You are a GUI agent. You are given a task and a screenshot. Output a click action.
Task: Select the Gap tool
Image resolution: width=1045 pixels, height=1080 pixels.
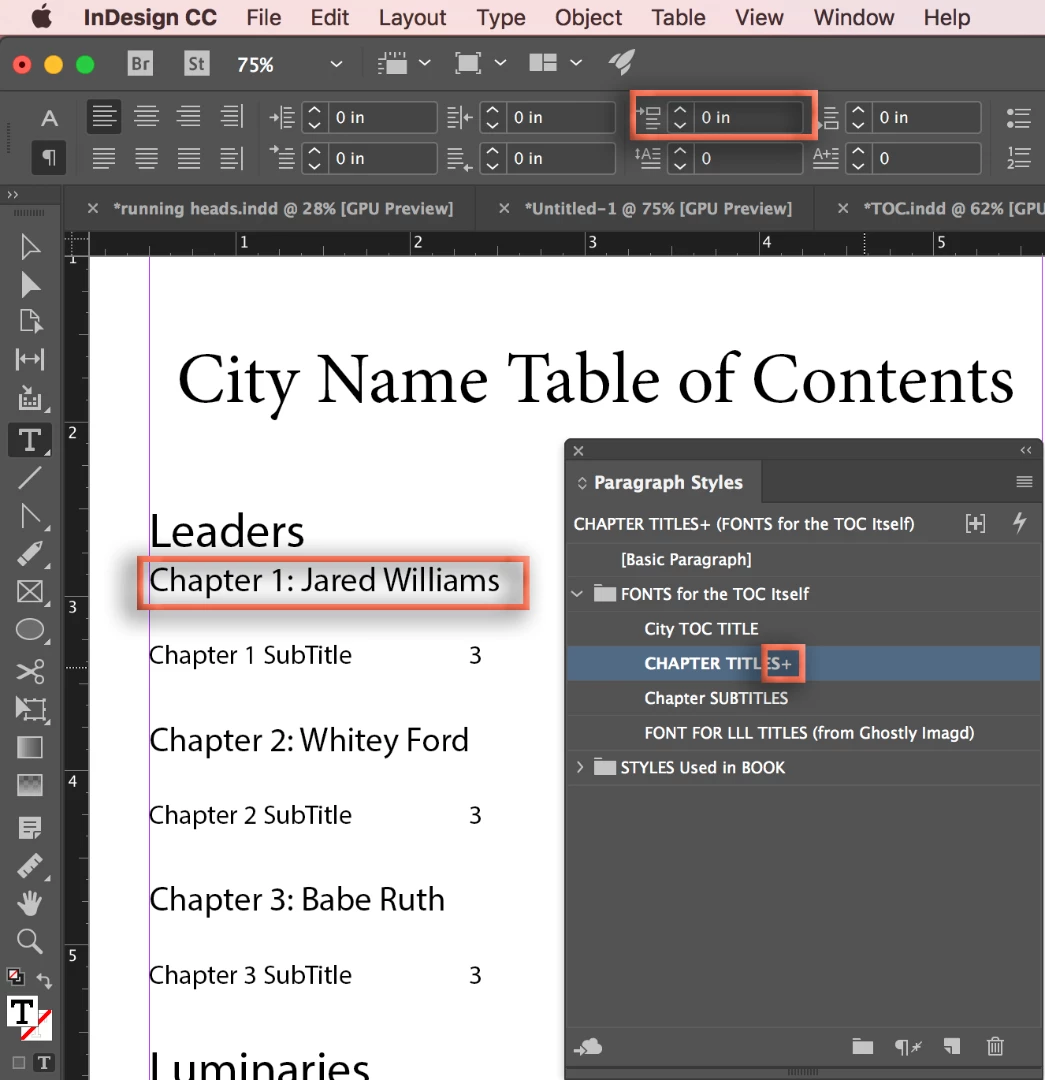(30, 359)
